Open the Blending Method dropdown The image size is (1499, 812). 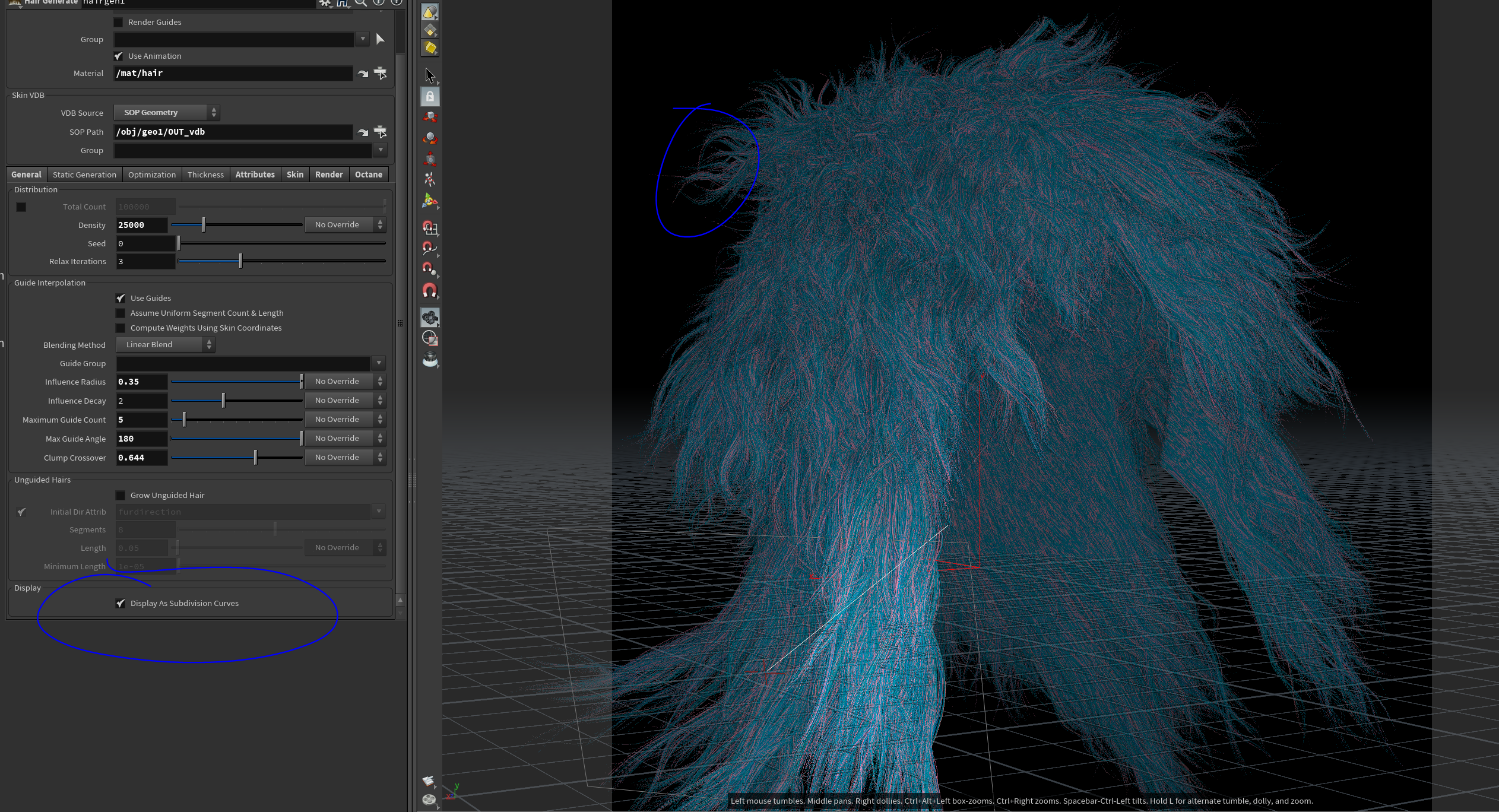(165, 344)
